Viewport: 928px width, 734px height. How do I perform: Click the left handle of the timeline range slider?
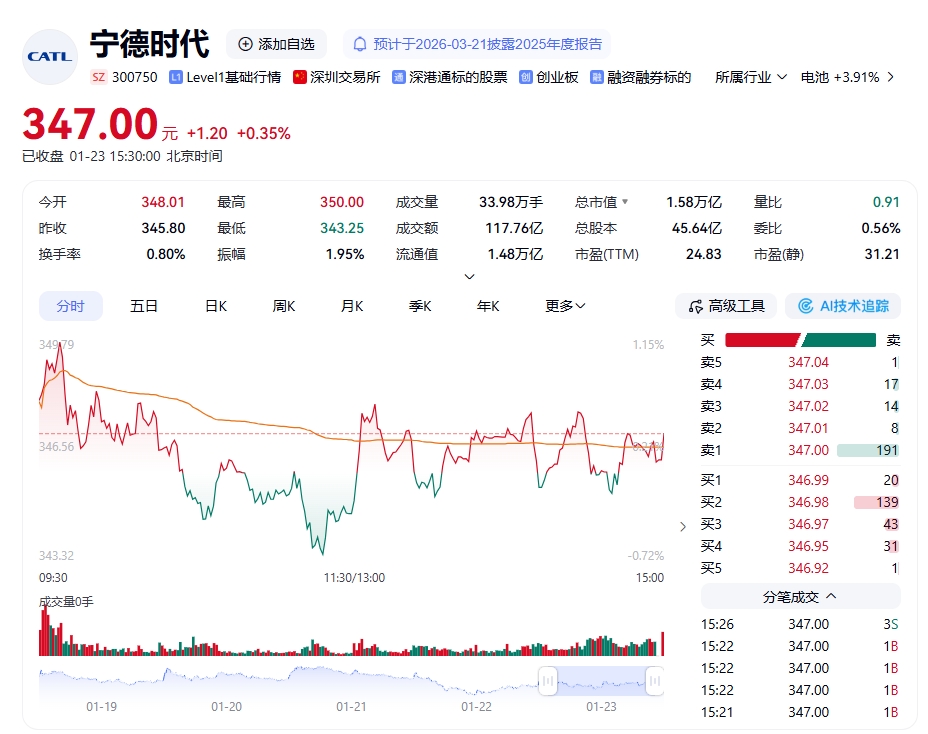[x=547, y=682]
